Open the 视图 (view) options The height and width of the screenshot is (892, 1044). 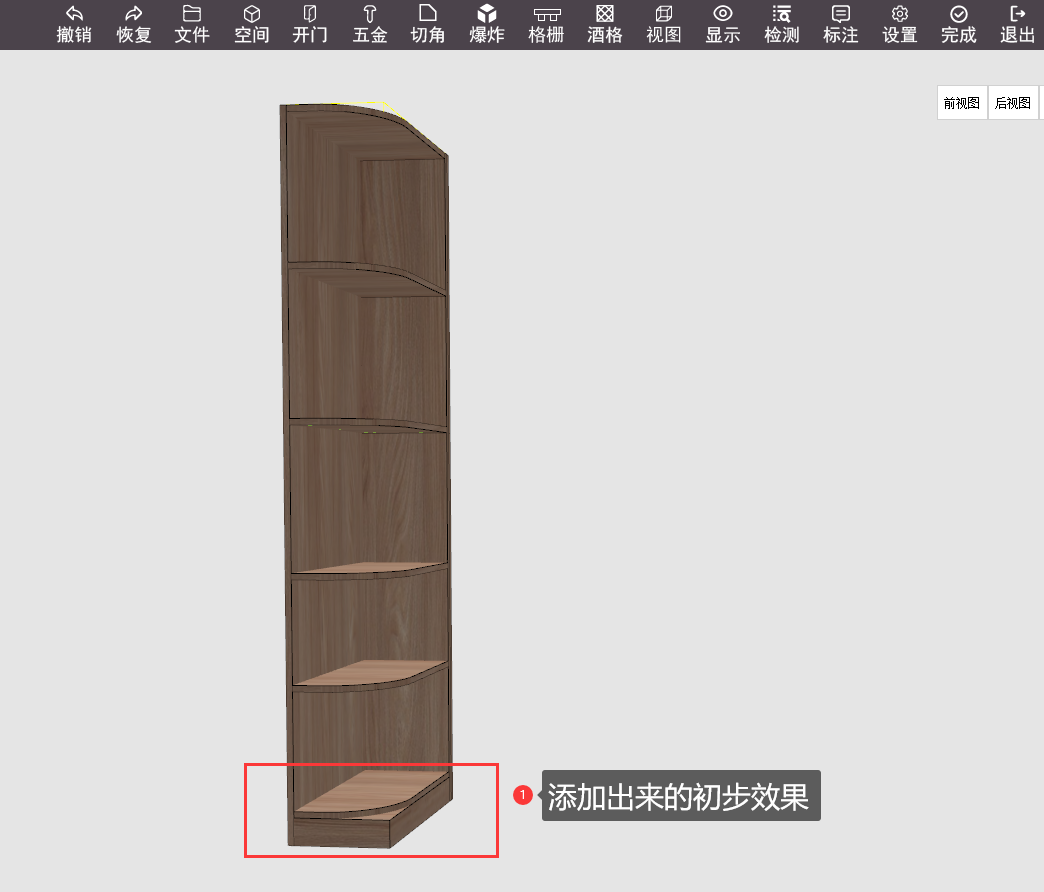coord(664,25)
